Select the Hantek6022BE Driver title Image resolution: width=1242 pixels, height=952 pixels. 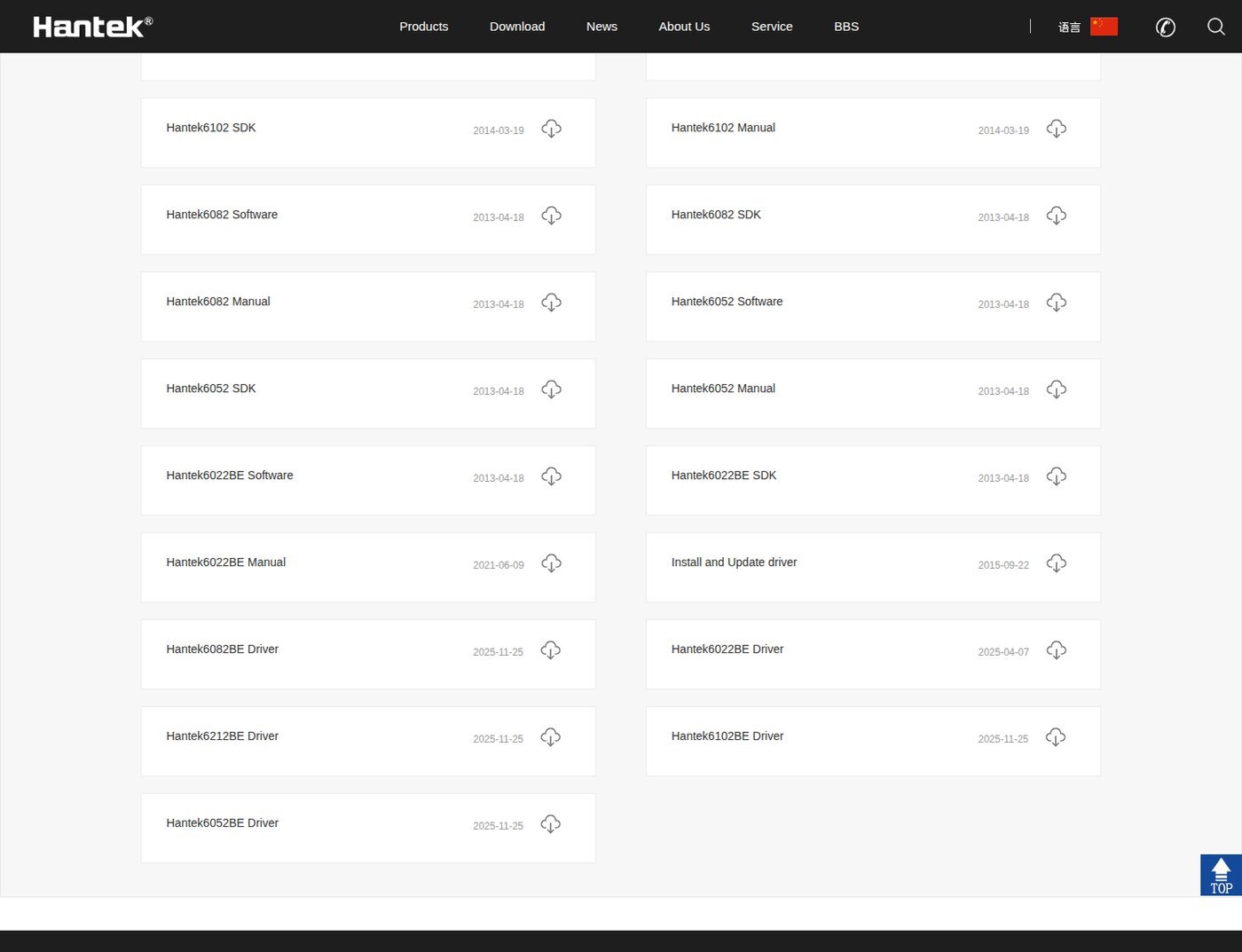pyautogui.click(x=727, y=649)
